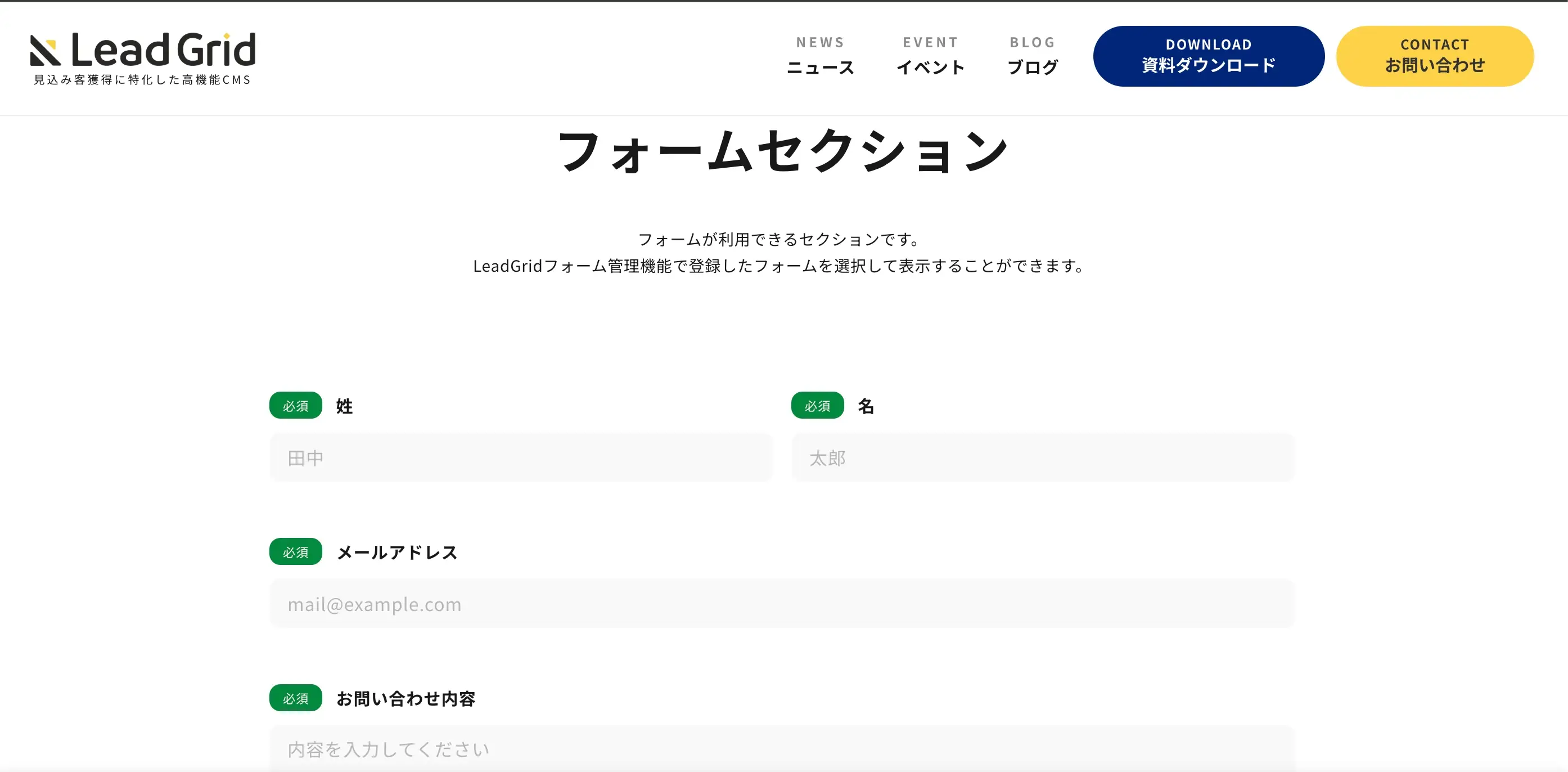The image size is (1568, 772).
Task: Click the LeadGridフォーム管理機能 description paragraph
Action: click(779, 266)
